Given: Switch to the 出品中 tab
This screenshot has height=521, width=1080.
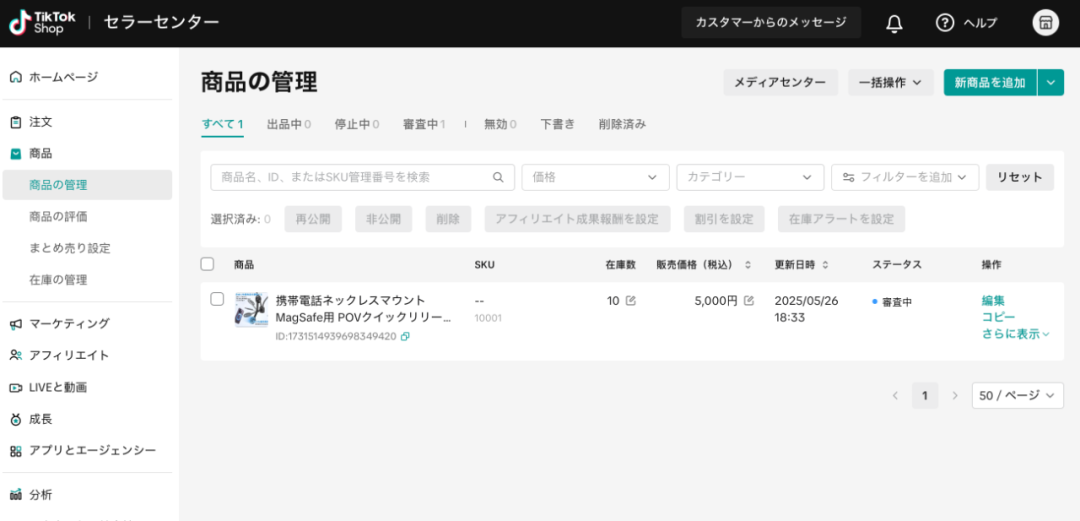Looking at the screenshot, I should pyautogui.click(x=289, y=125).
